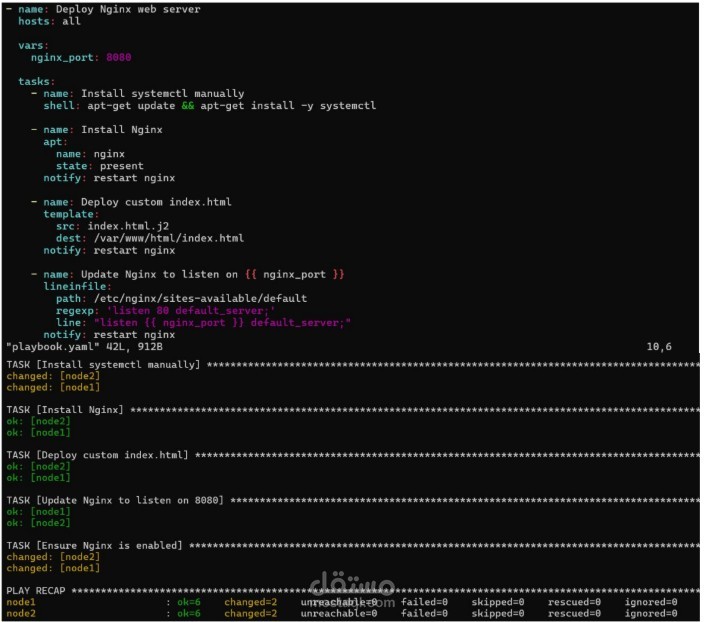Click the shell apt-get update command line
The height and width of the screenshot is (622, 705).
[x=210, y=106]
